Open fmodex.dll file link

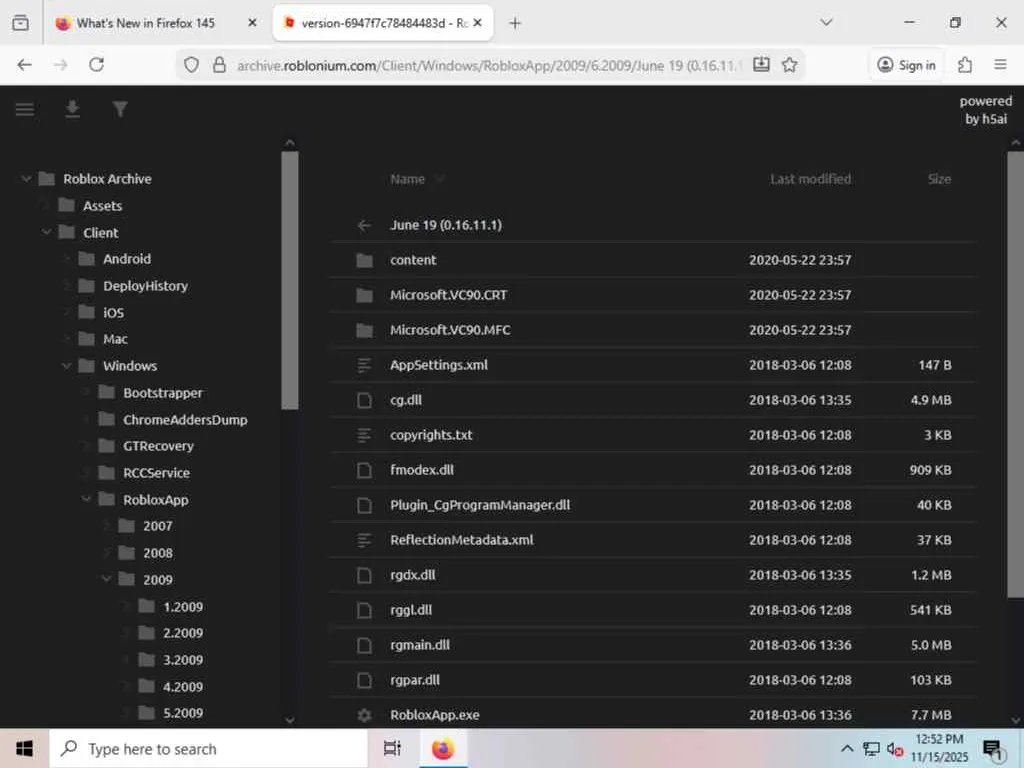tap(422, 470)
